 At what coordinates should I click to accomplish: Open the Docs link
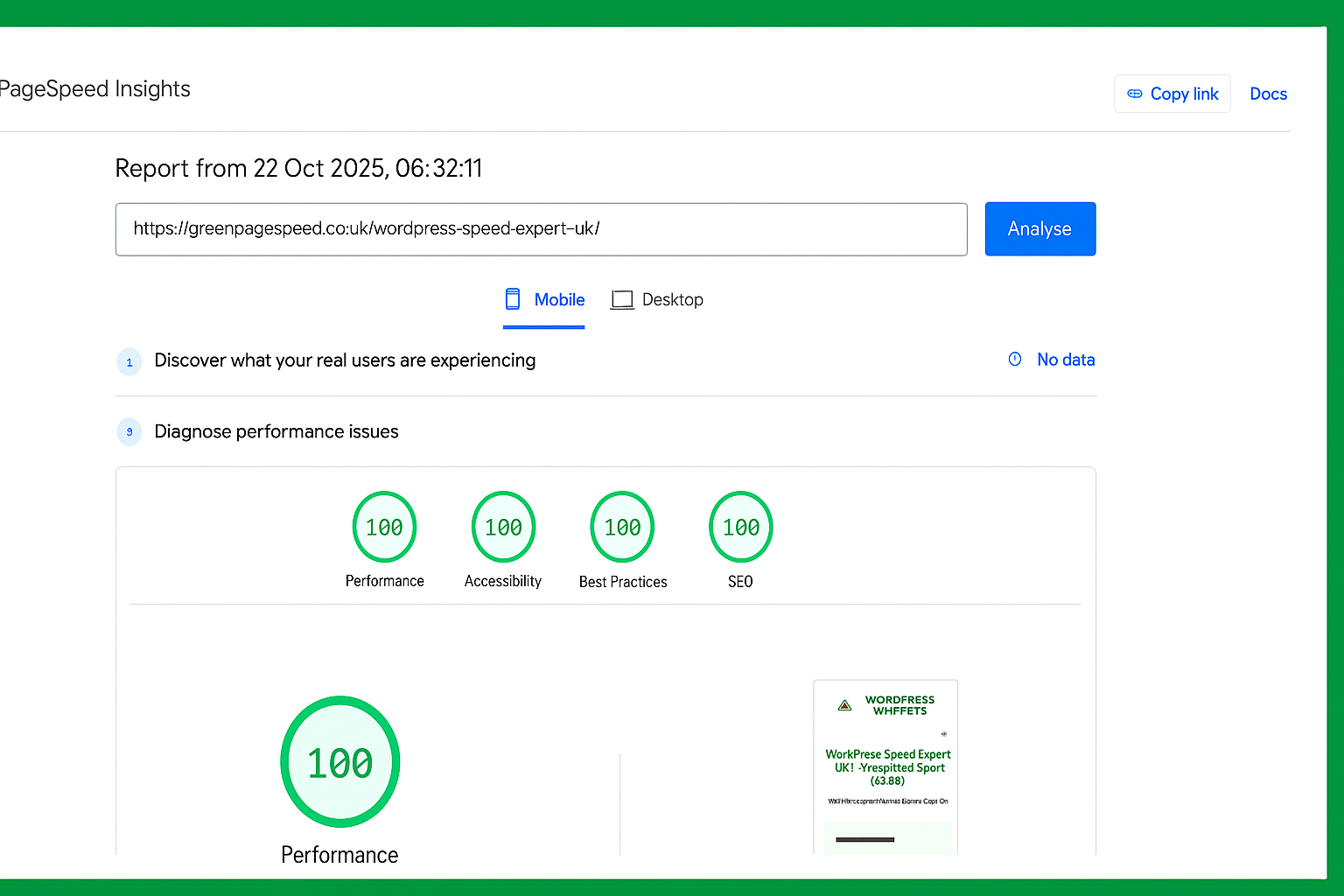click(x=1268, y=94)
